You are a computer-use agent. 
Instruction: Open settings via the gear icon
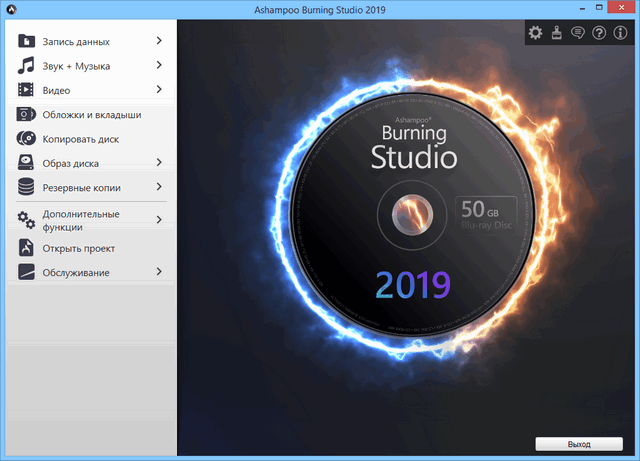pos(535,33)
